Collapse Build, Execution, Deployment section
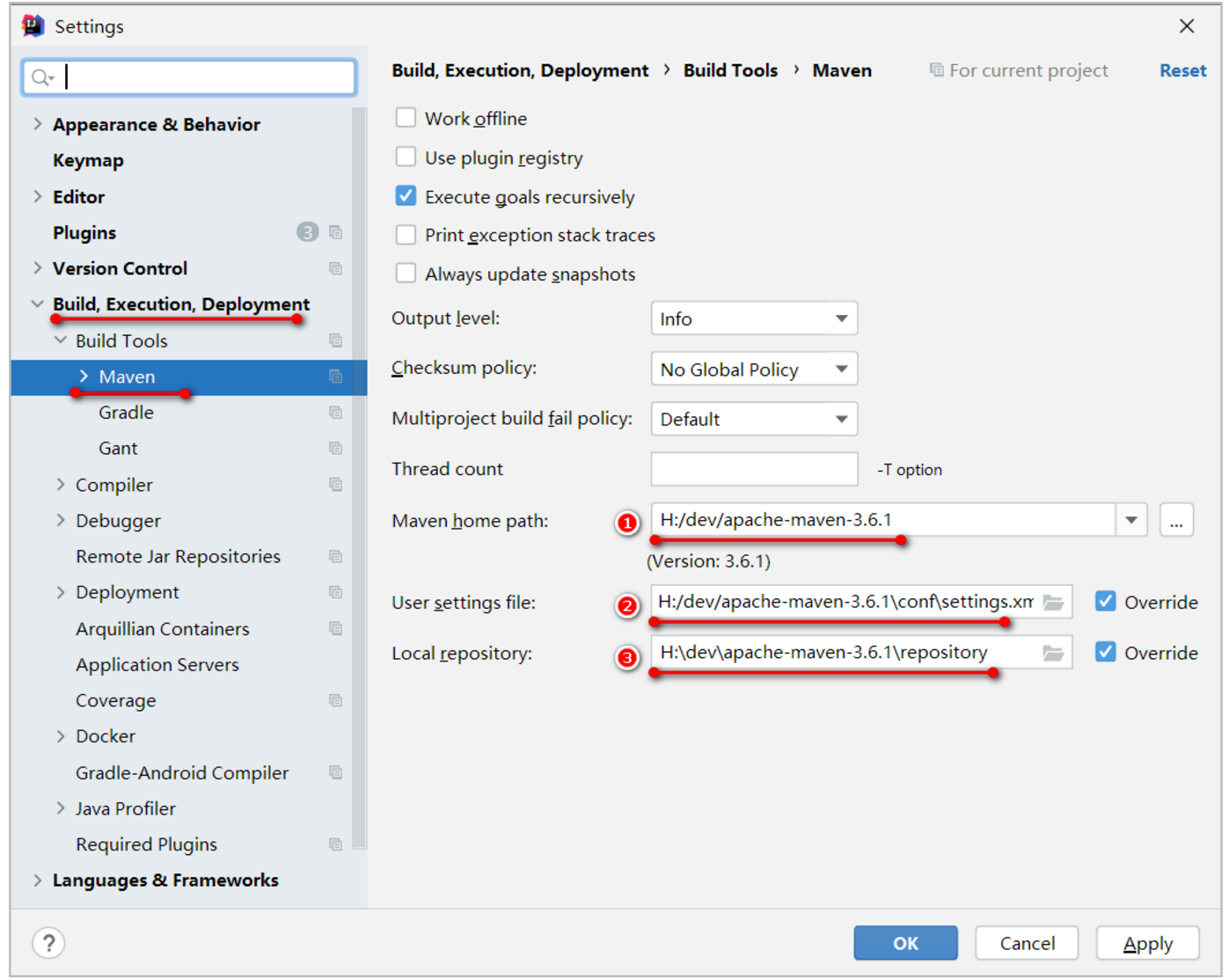The image size is (1228, 980). click(x=38, y=304)
